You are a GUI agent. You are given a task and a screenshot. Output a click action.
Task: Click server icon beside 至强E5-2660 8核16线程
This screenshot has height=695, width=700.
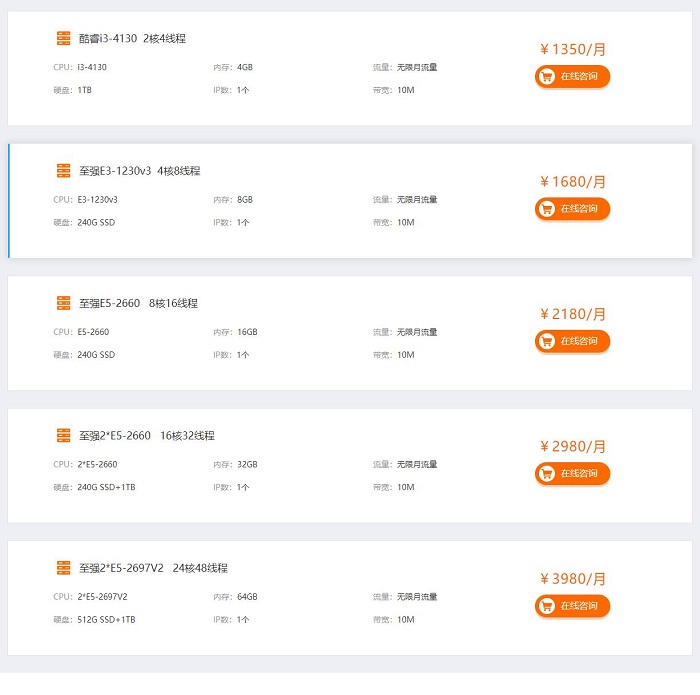[63, 303]
